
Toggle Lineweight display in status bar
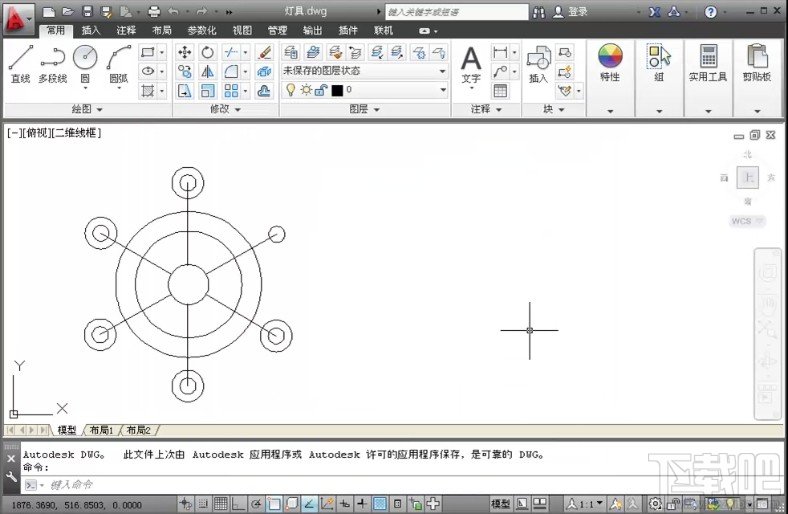362,503
